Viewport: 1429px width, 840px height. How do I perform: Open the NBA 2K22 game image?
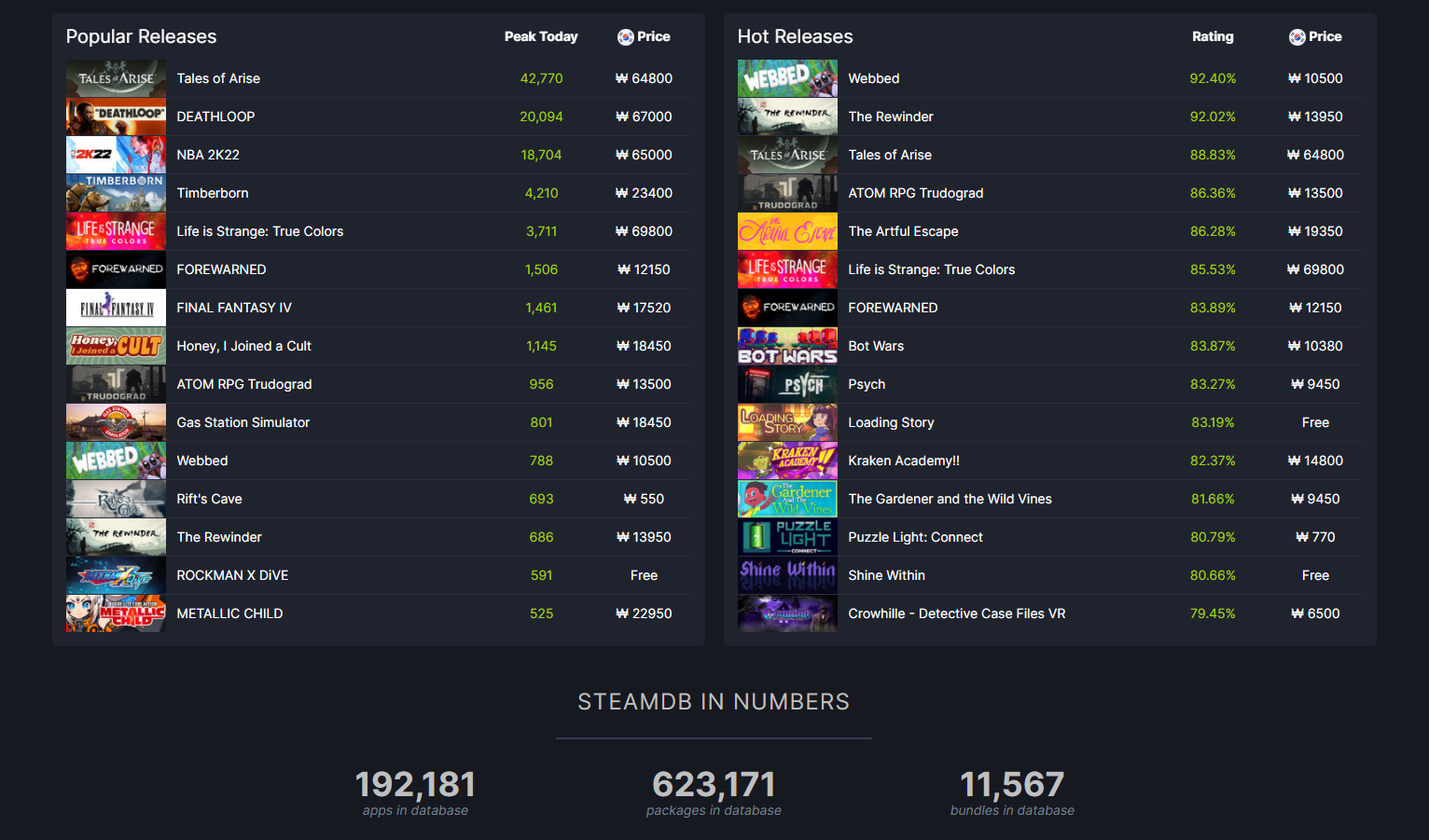point(116,155)
